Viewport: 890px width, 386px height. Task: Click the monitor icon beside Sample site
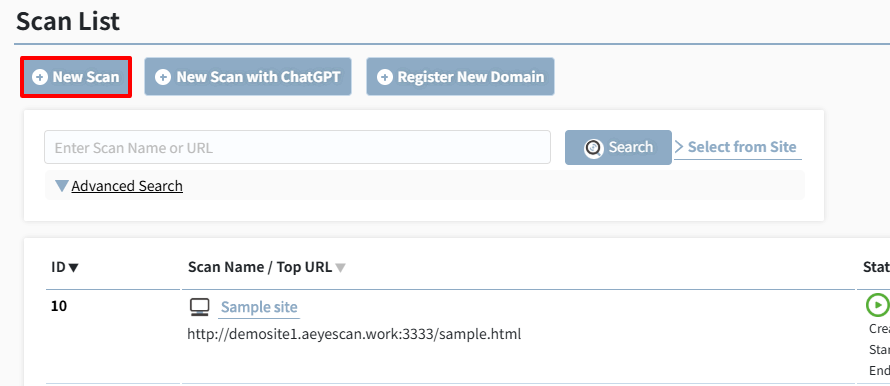click(199, 307)
